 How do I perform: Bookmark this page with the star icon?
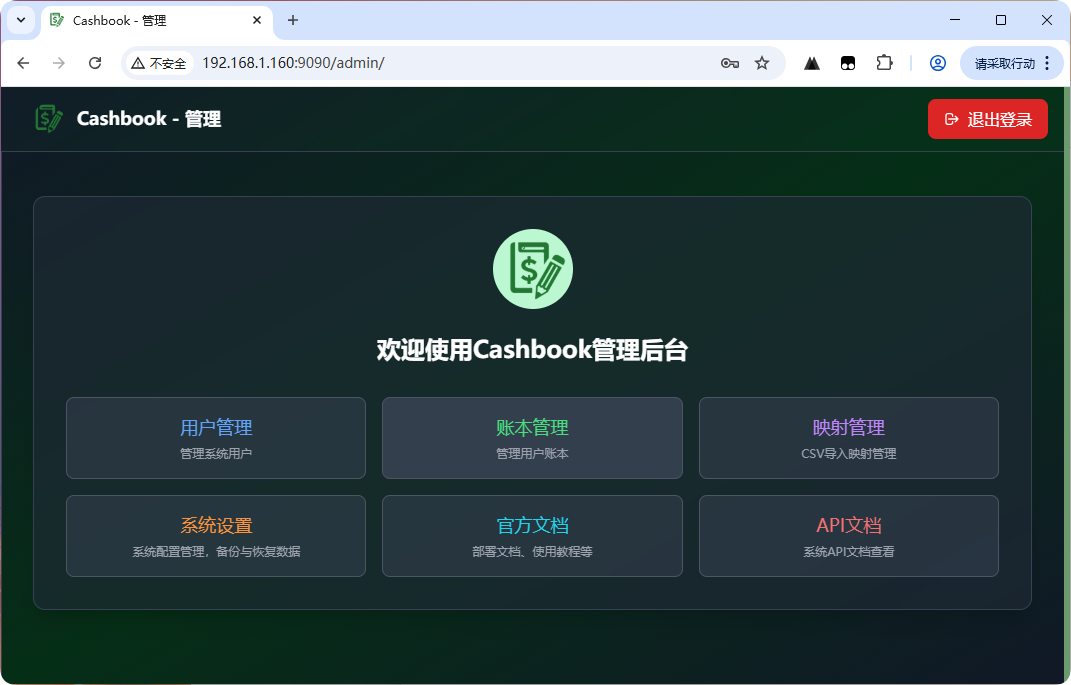coord(762,63)
